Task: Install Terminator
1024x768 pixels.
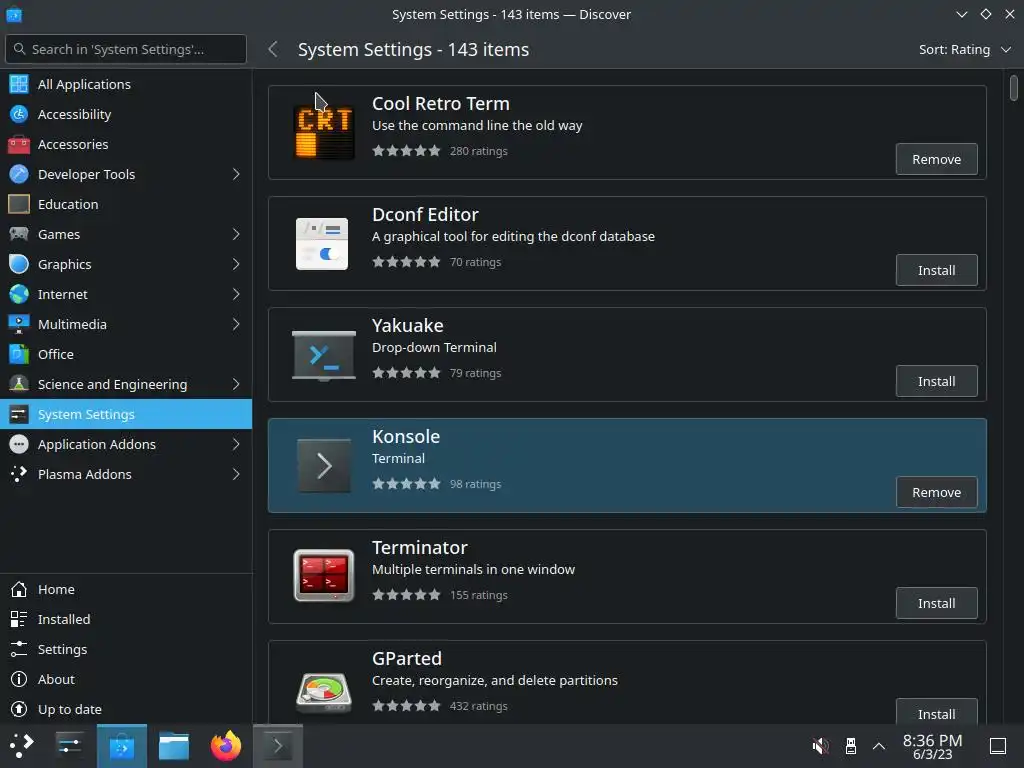Action: pyautogui.click(x=936, y=603)
